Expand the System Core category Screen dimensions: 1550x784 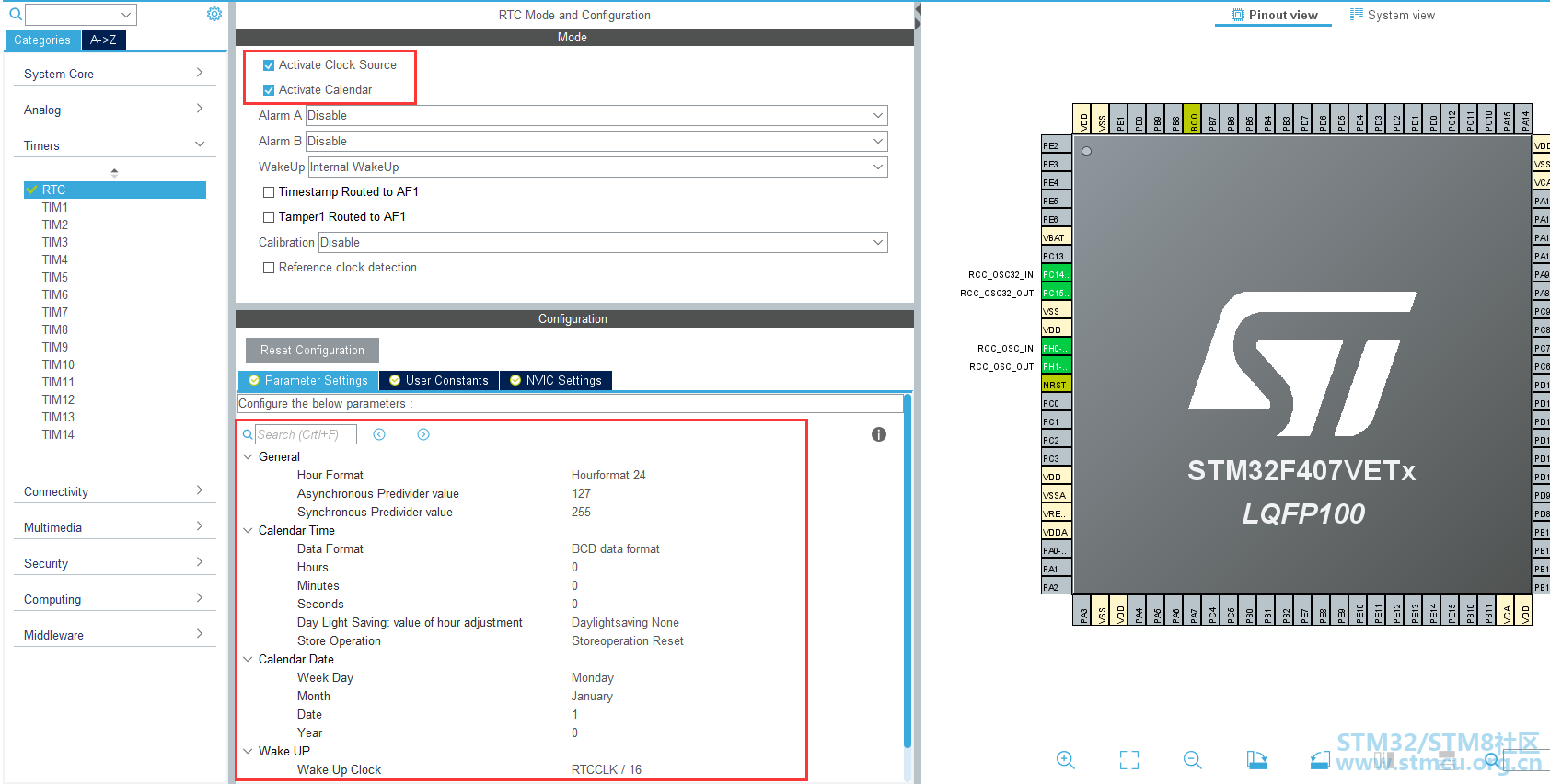point(114,74)
